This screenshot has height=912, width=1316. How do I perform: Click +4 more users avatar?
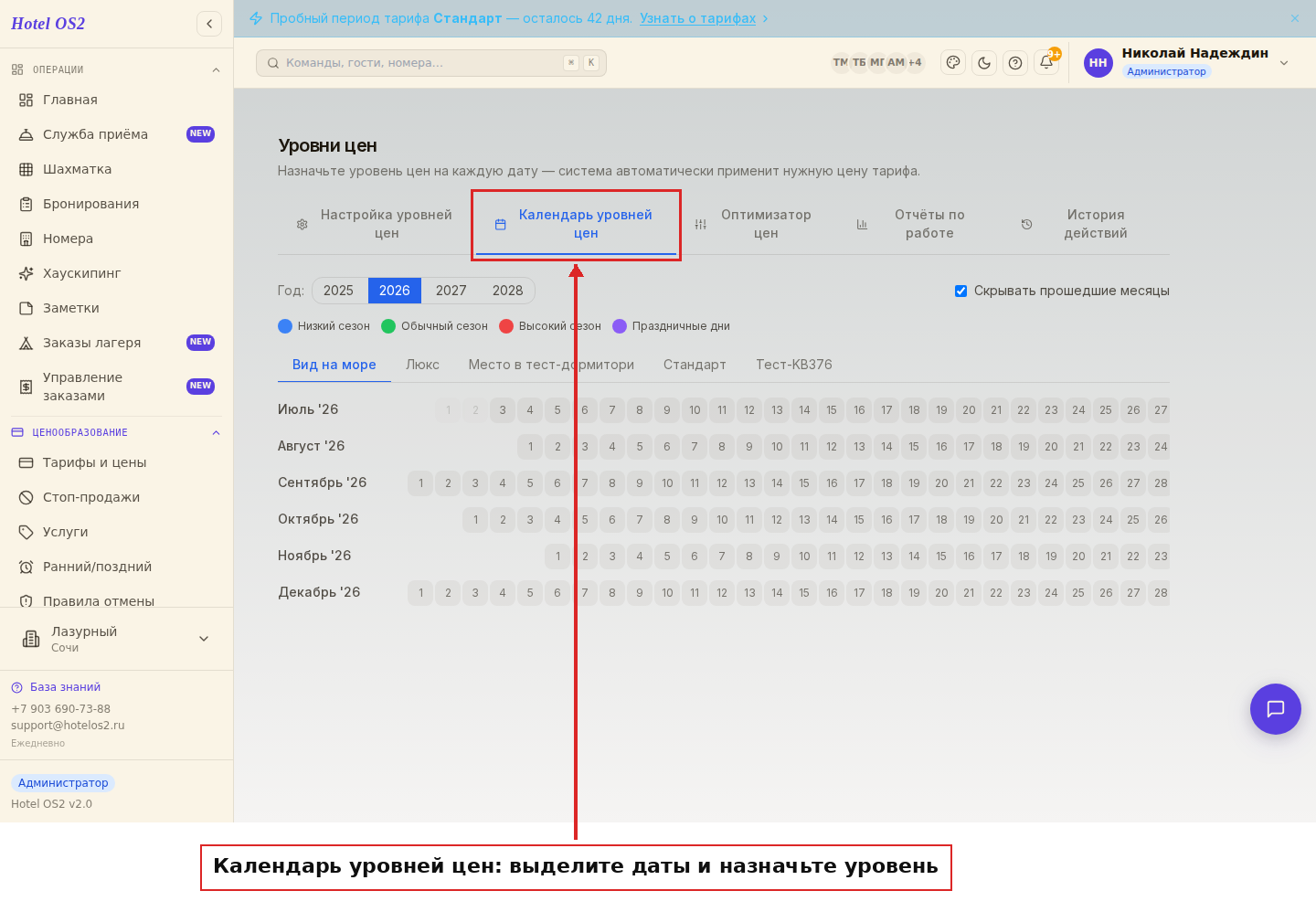[915, 62]
